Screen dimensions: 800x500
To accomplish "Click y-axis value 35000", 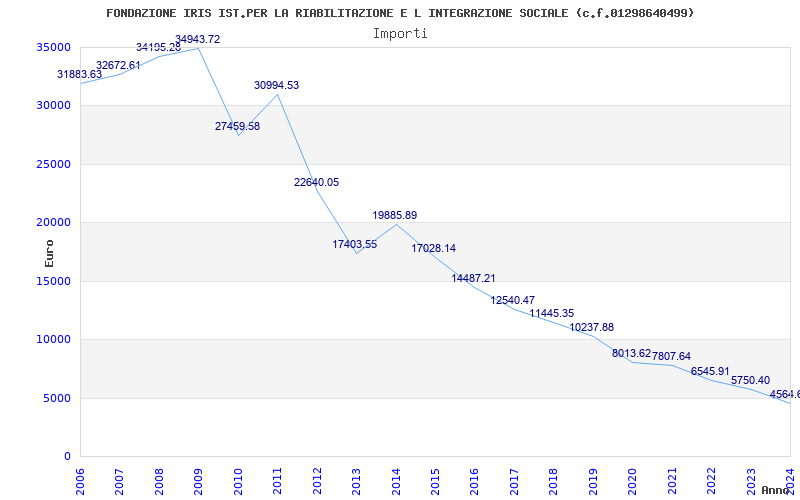I will tap(54, 47).
